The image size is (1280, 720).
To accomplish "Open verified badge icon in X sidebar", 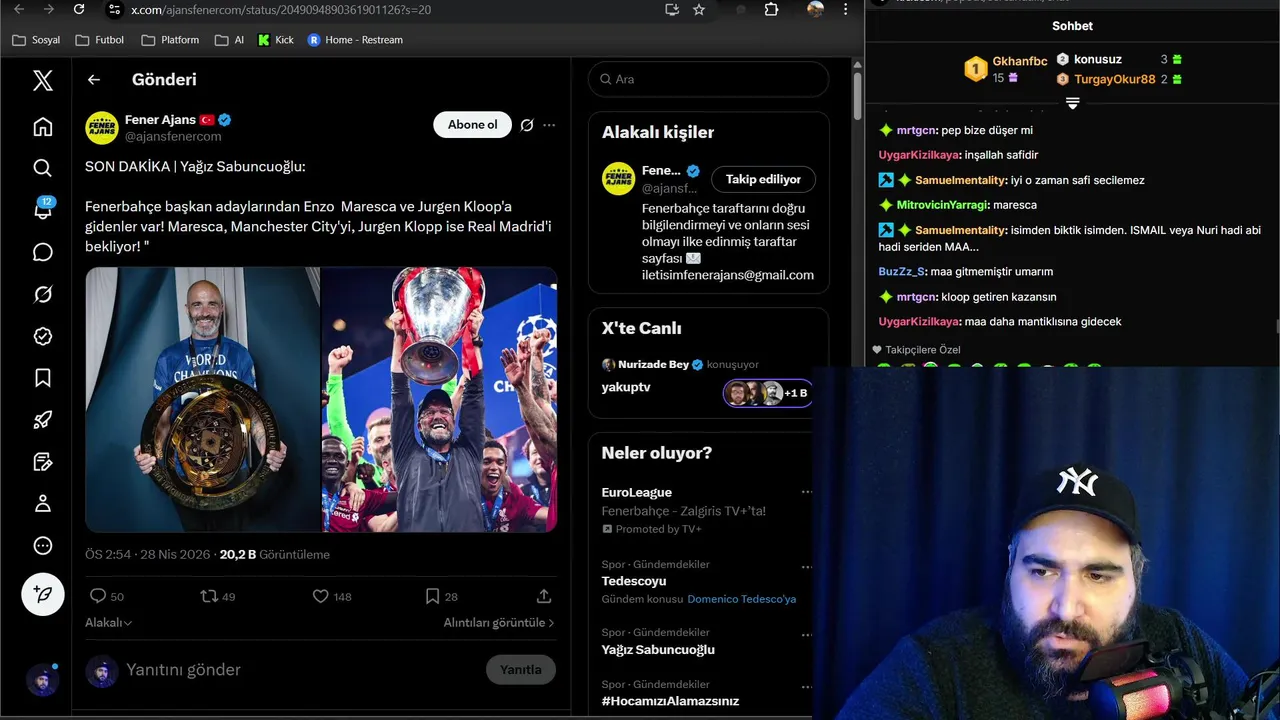I will (42, 336).
